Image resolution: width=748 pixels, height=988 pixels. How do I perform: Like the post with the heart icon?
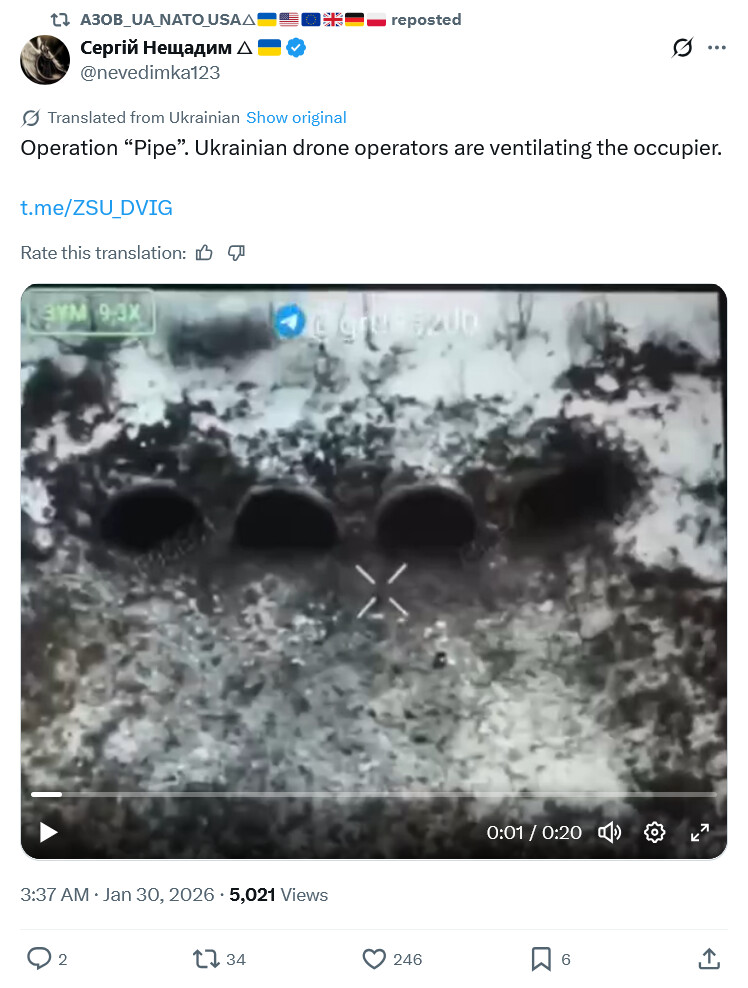[374, 959]
